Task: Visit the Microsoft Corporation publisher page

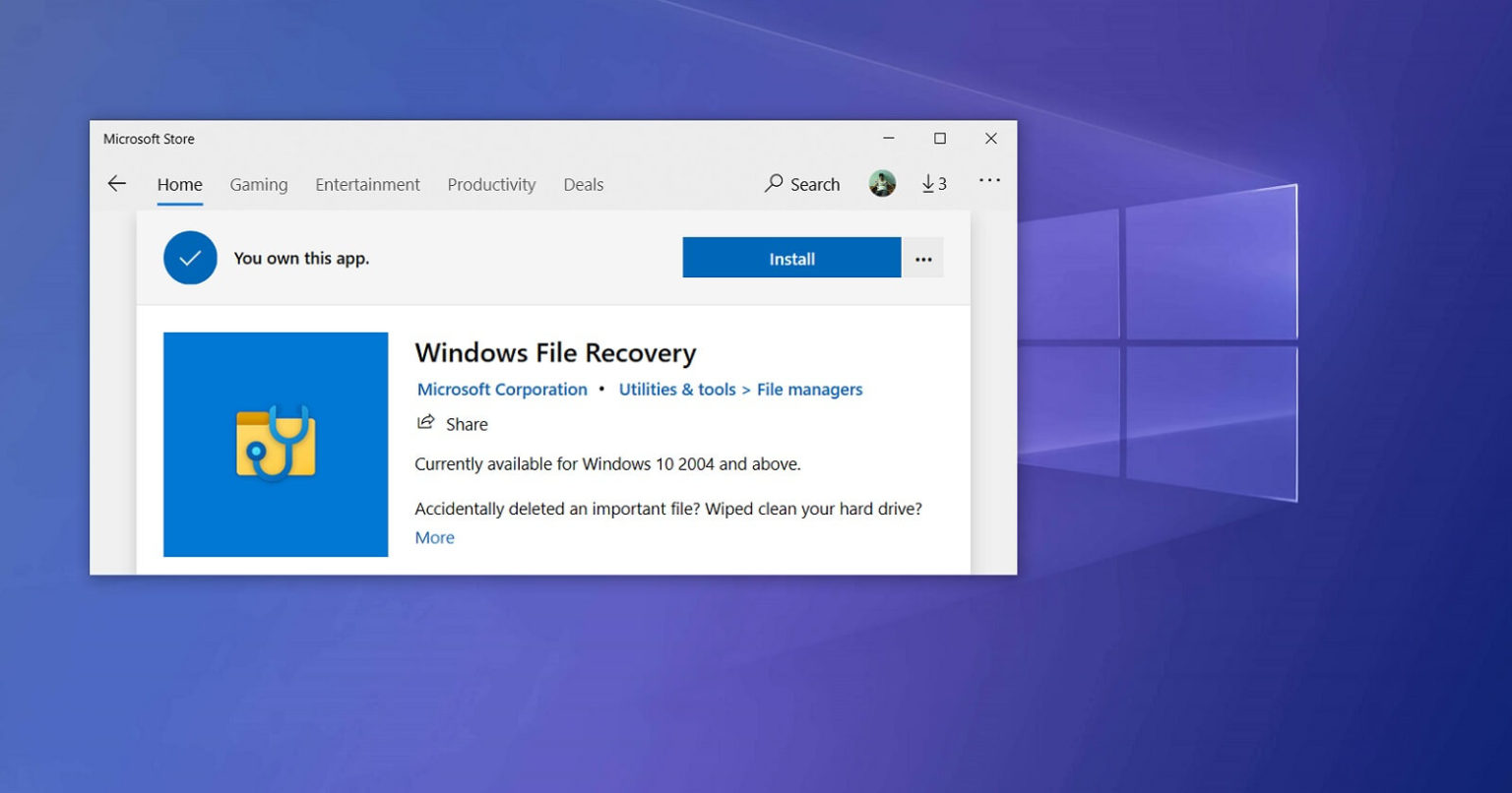Action: coord(502,389)
